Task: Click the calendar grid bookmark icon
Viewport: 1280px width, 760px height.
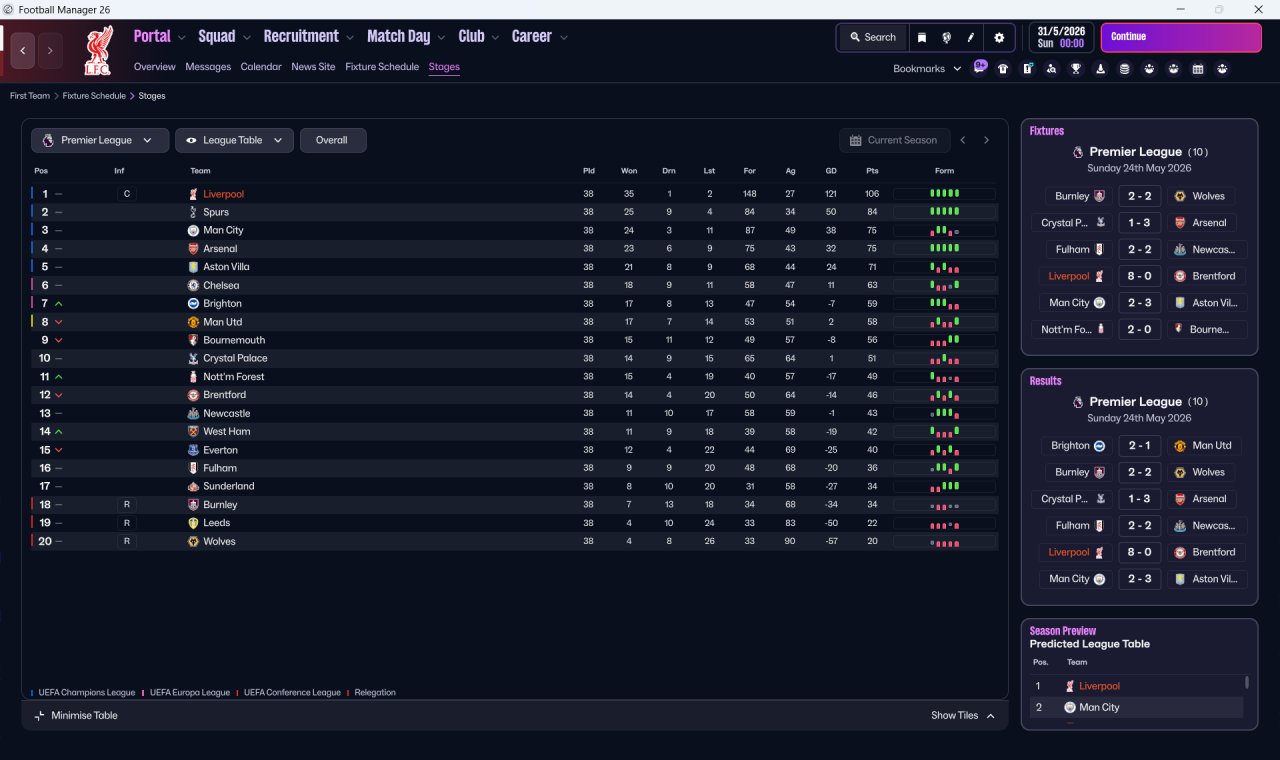Action: pos(1198,69)
